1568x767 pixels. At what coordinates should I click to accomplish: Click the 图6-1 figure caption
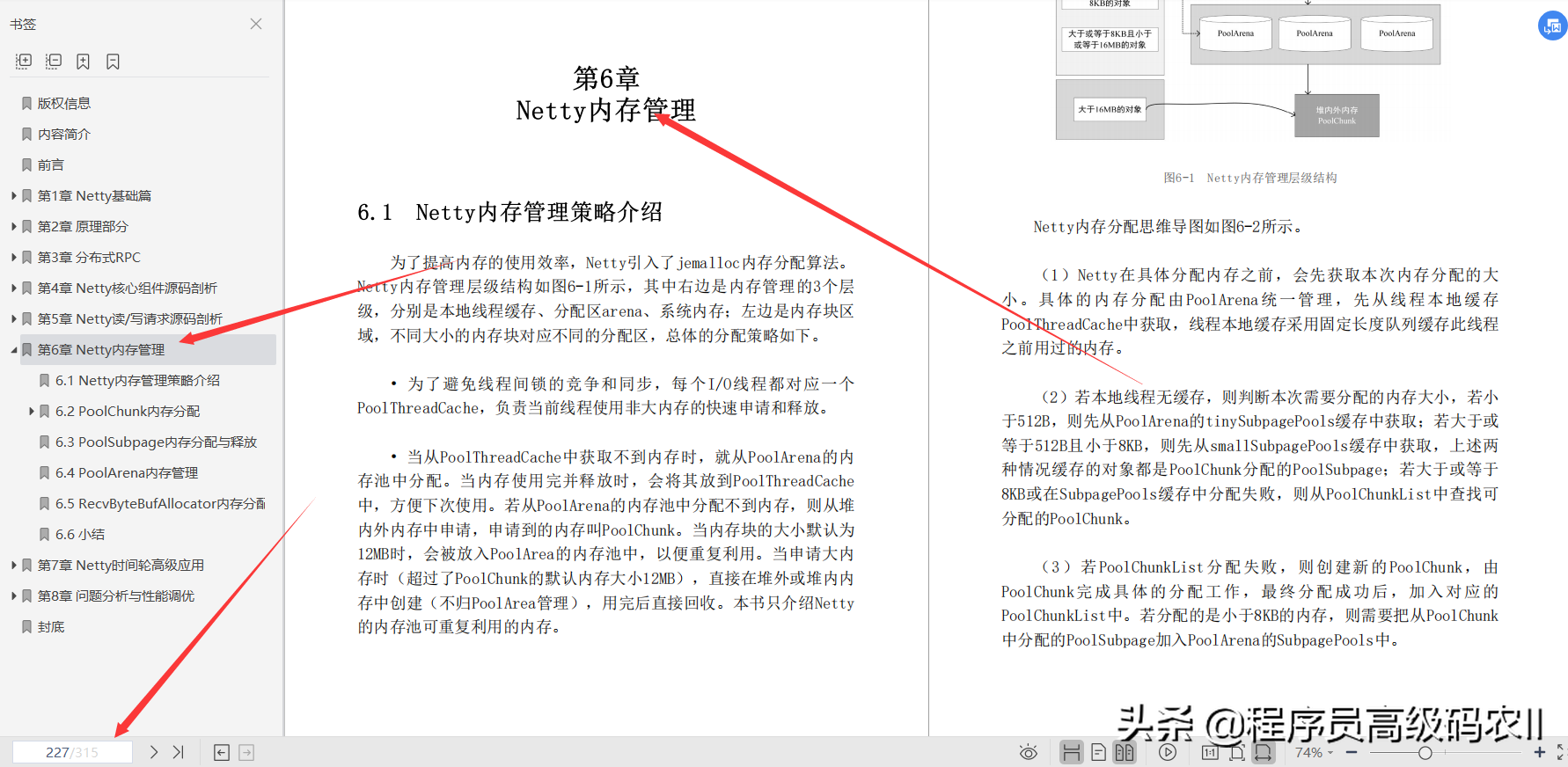pos(1250,178)
